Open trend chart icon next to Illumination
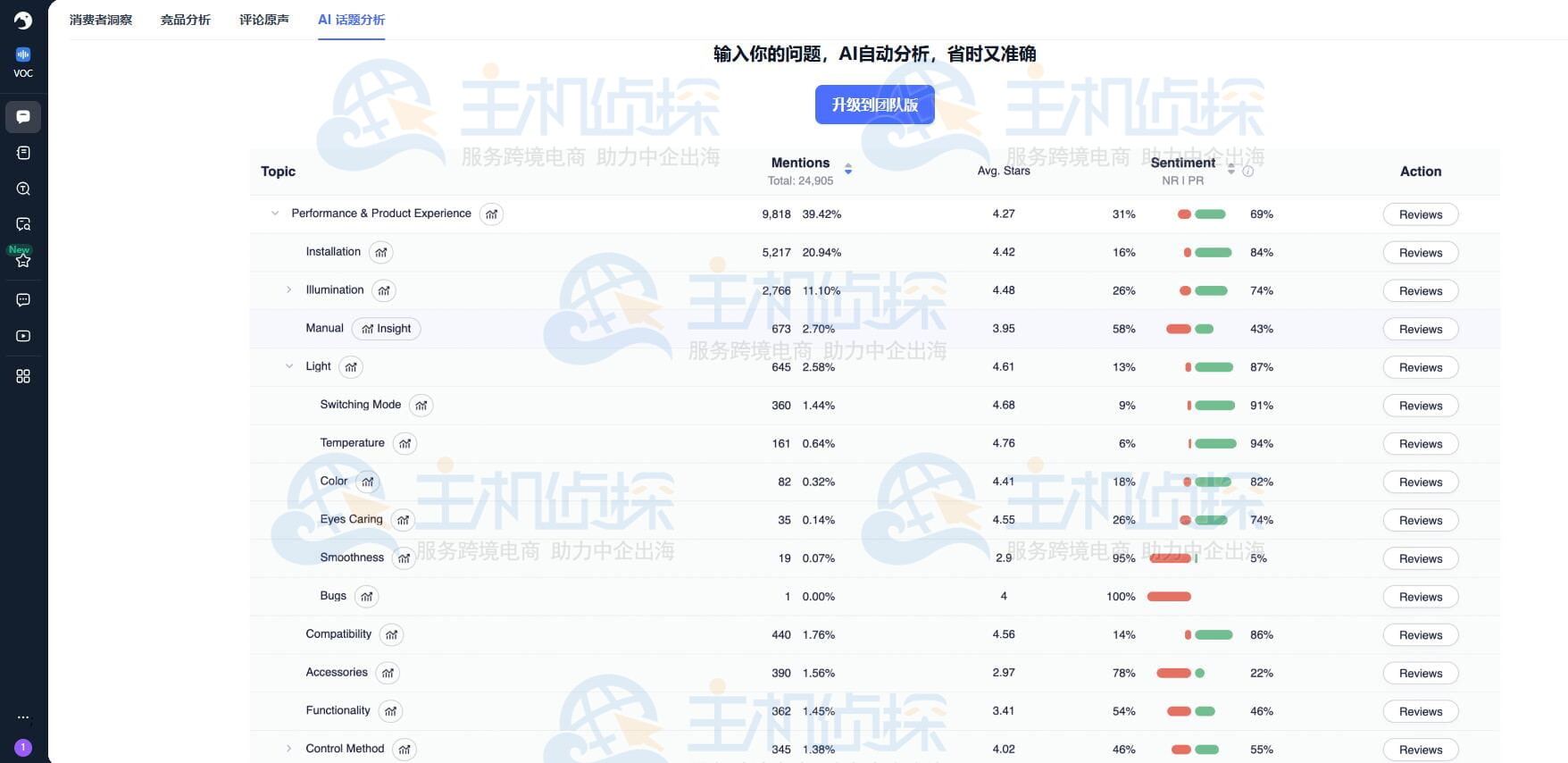The image size is (1568, 763). (x=384, y=291)
